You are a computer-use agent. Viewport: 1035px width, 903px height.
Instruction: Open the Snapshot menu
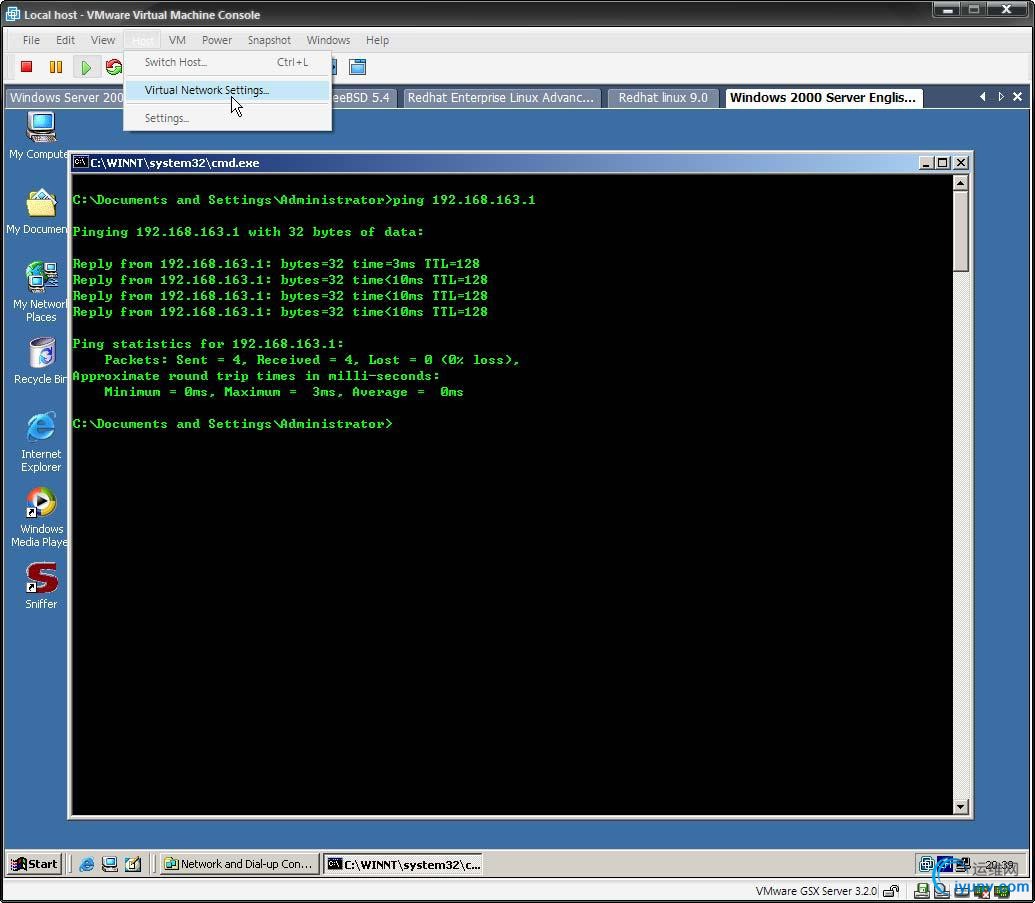[x=269, y=40]
